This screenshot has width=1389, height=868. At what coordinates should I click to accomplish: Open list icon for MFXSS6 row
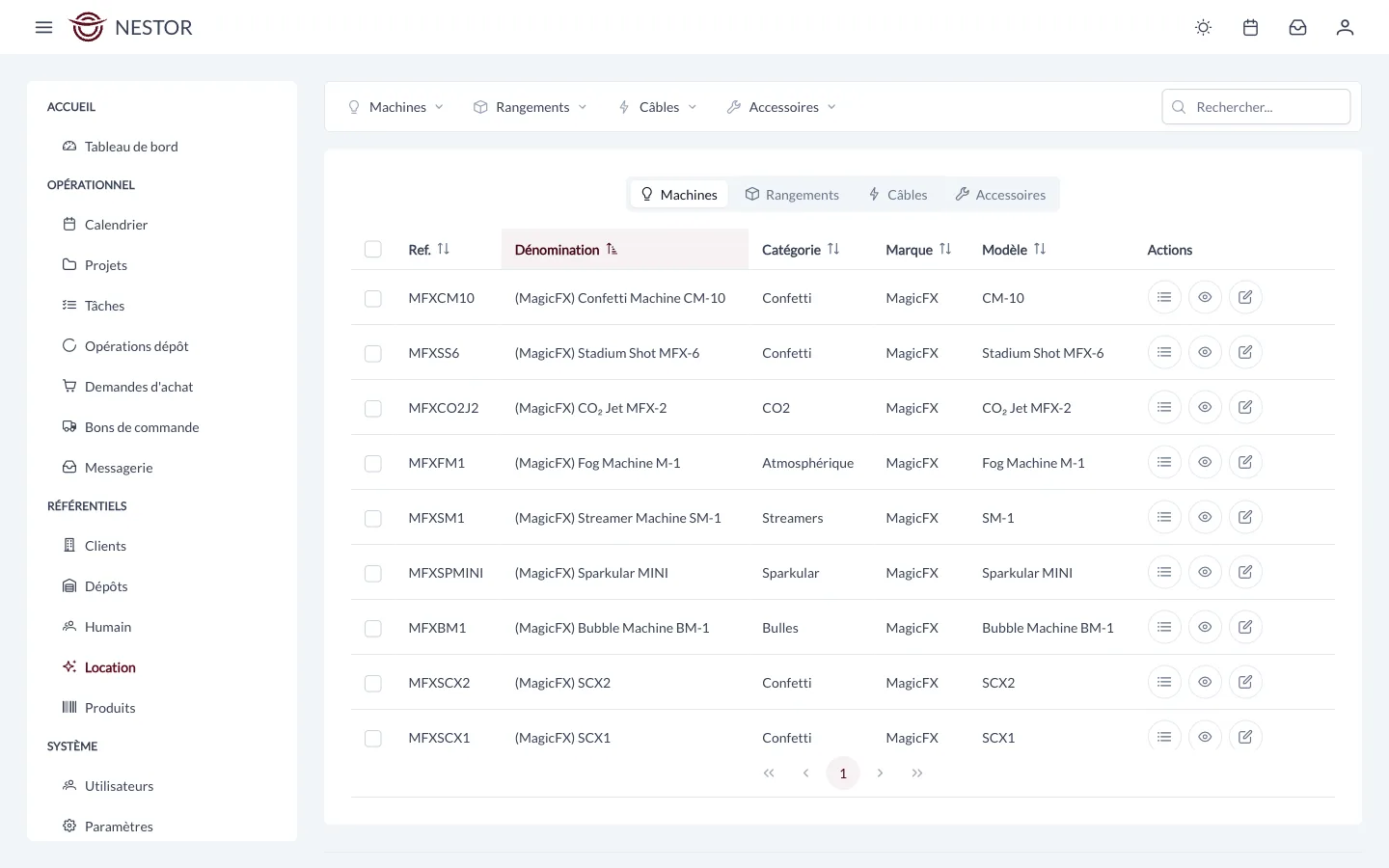pyautogui.click(x=1164, y=352)
